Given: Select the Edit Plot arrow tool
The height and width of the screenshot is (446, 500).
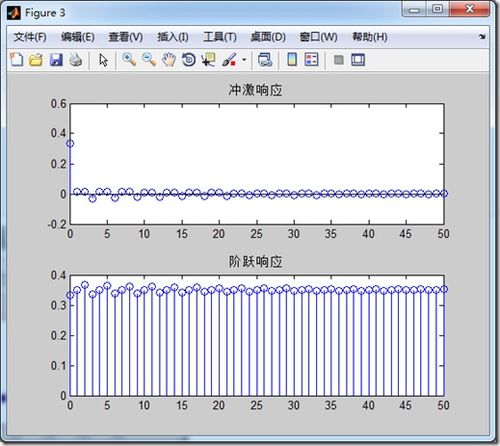Looking at the screenshot, I should click(x=103, y=60).
